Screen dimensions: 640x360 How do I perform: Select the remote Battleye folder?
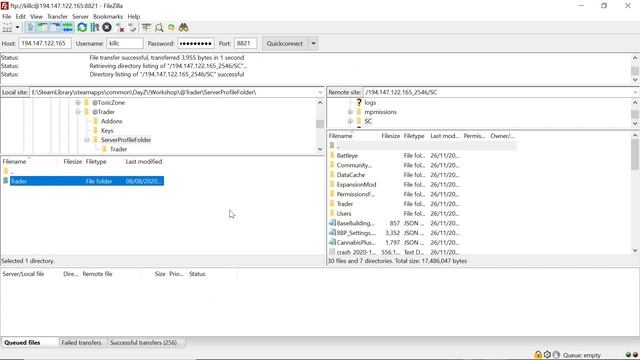tap(347, 156)
